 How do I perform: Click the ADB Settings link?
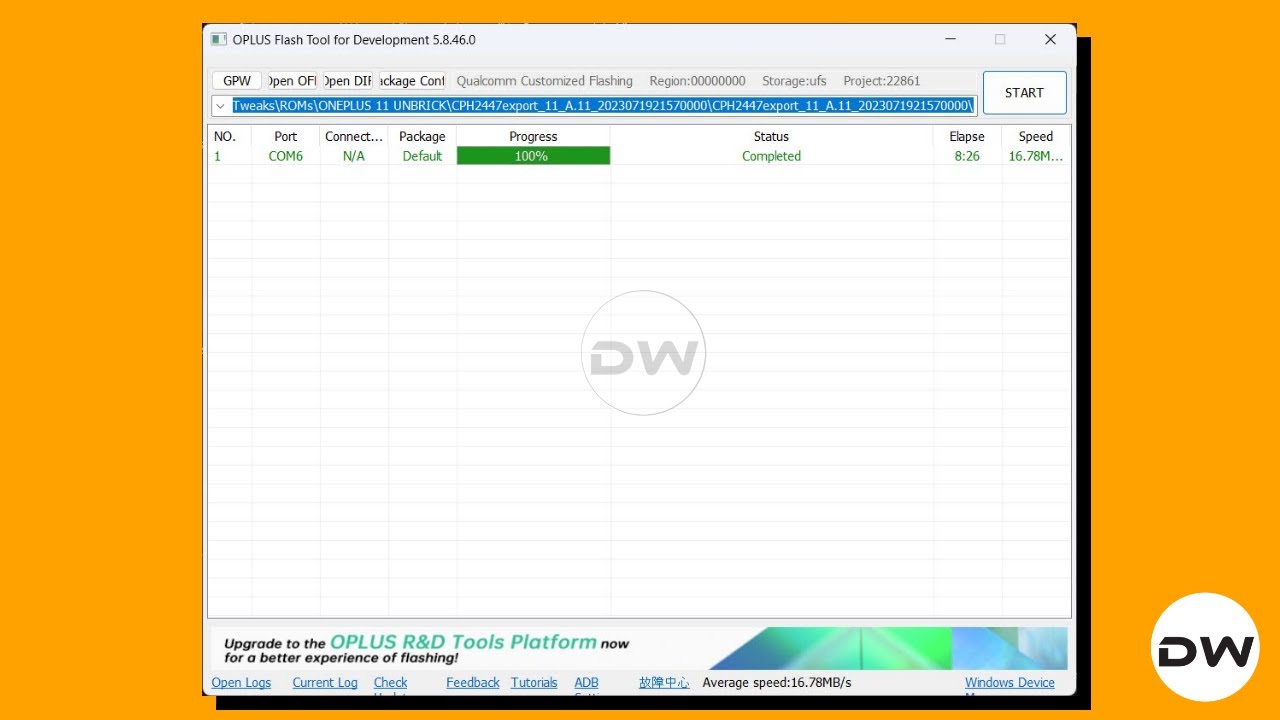(588, 685)
